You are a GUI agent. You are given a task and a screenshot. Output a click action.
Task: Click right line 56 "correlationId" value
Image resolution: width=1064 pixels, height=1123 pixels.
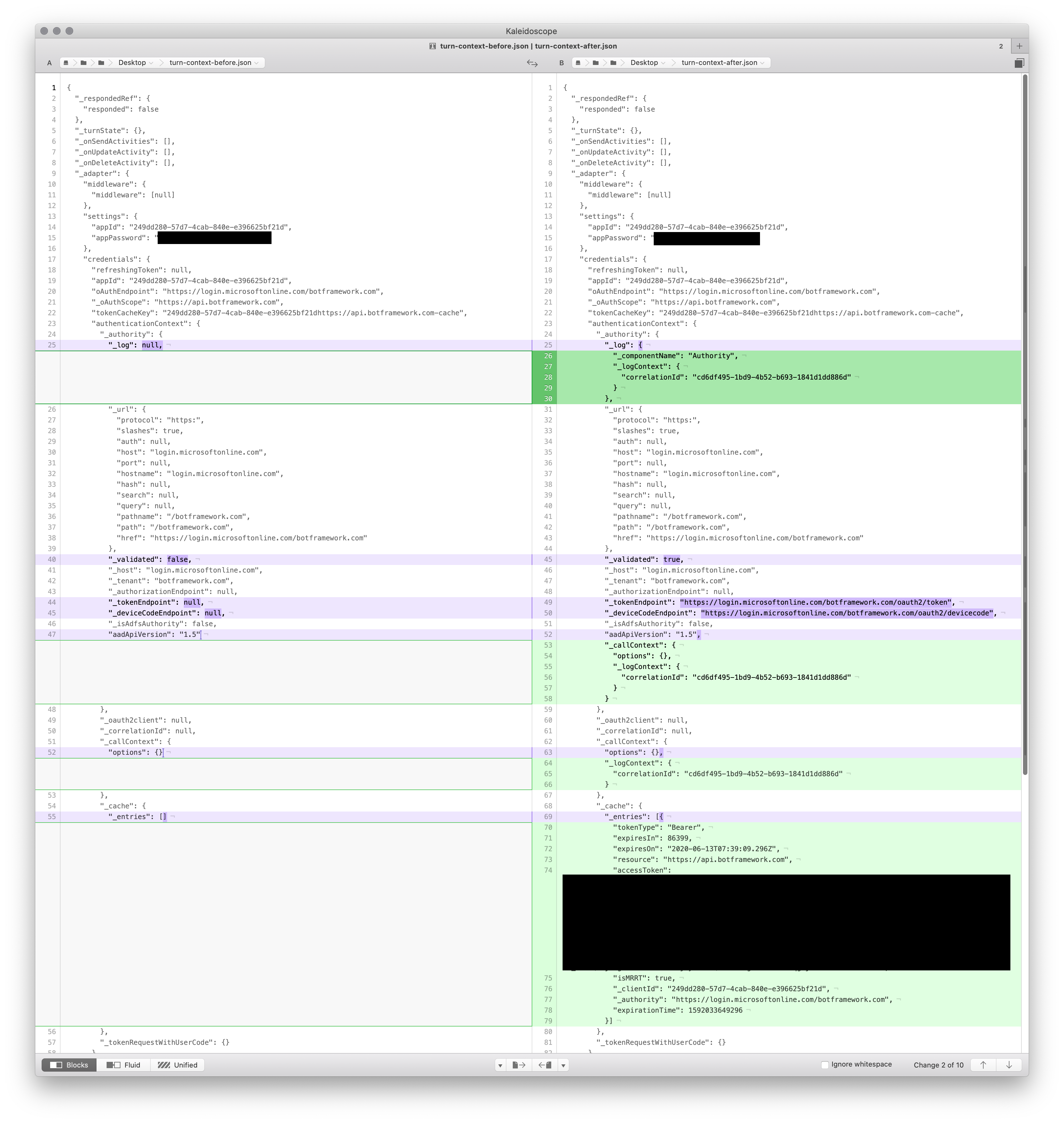772,677
